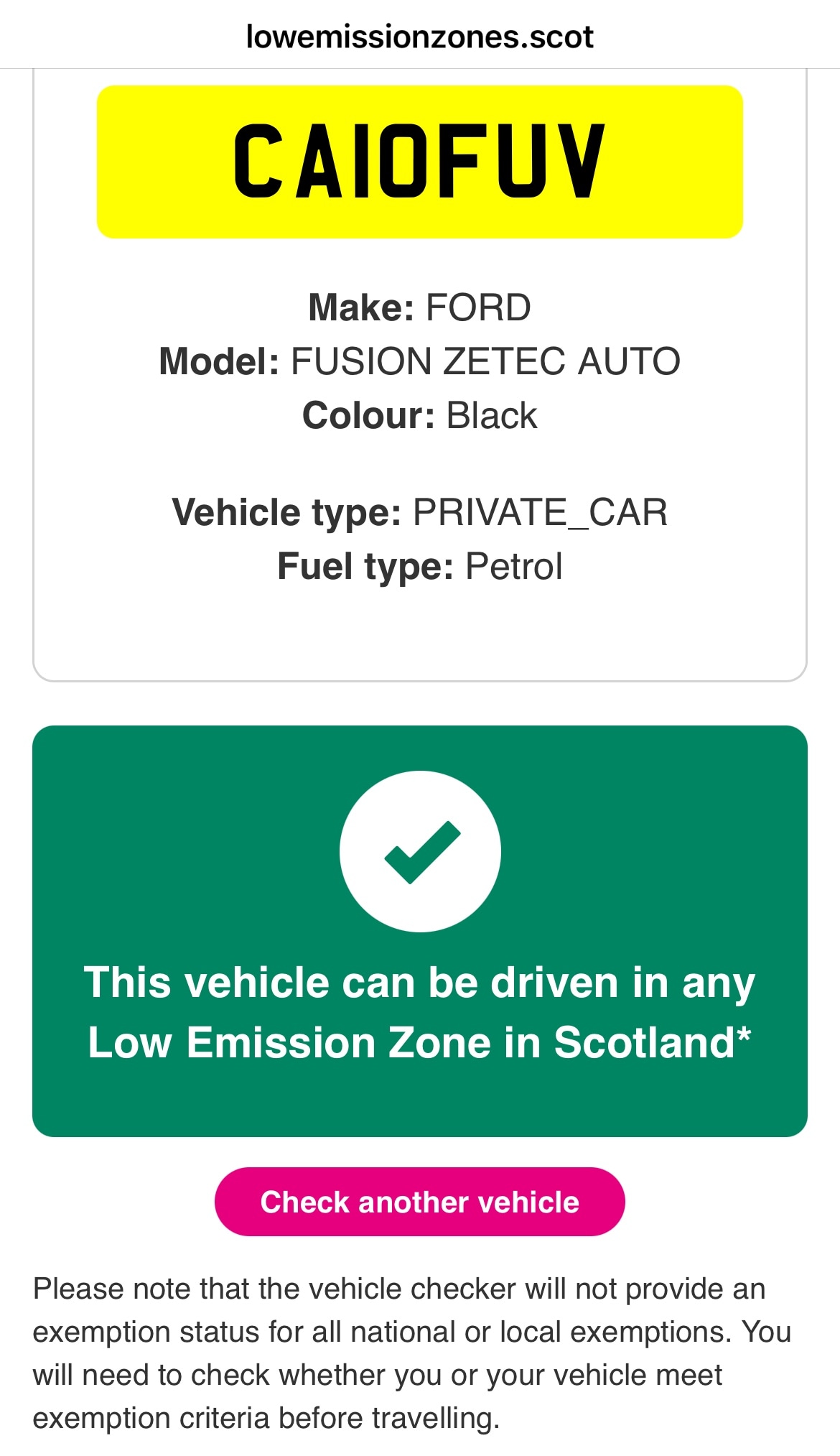
Task: Select the FUSION ZETEC AUTO model text
Action: 485,361
